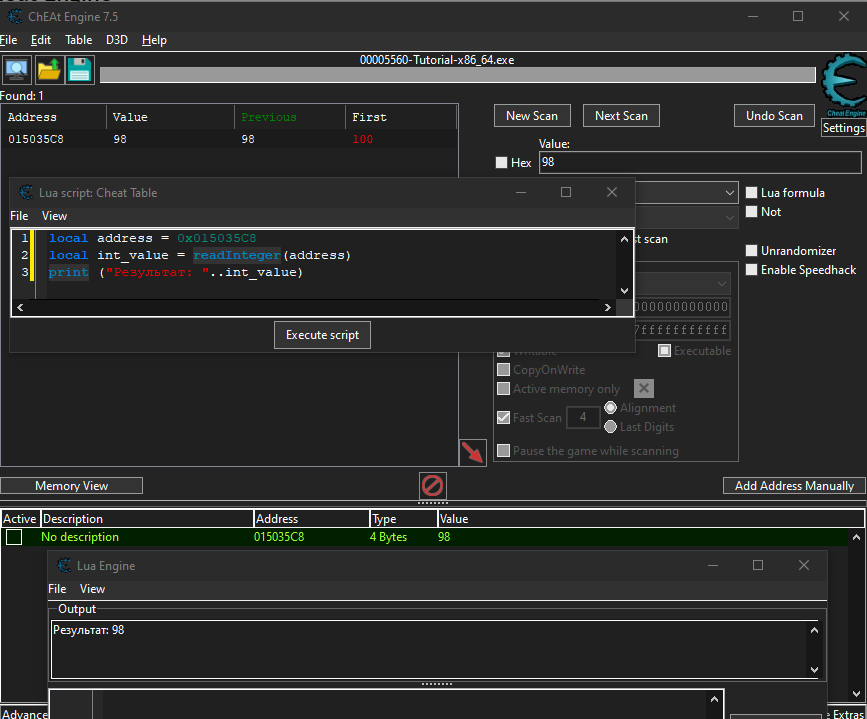The height and width of the screenshot is (719, 867).
Task: Open the D3D menu
Action: point(117,40)
